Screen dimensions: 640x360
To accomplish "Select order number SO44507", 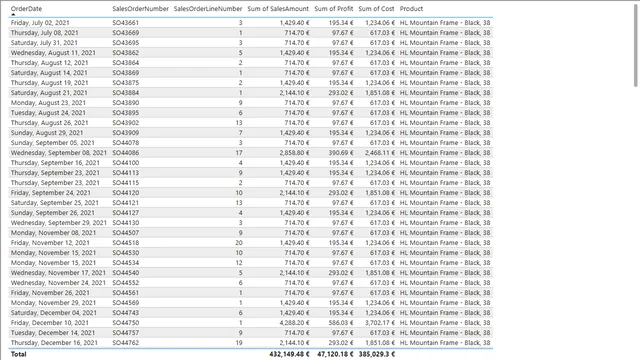I will pos(126,233).
